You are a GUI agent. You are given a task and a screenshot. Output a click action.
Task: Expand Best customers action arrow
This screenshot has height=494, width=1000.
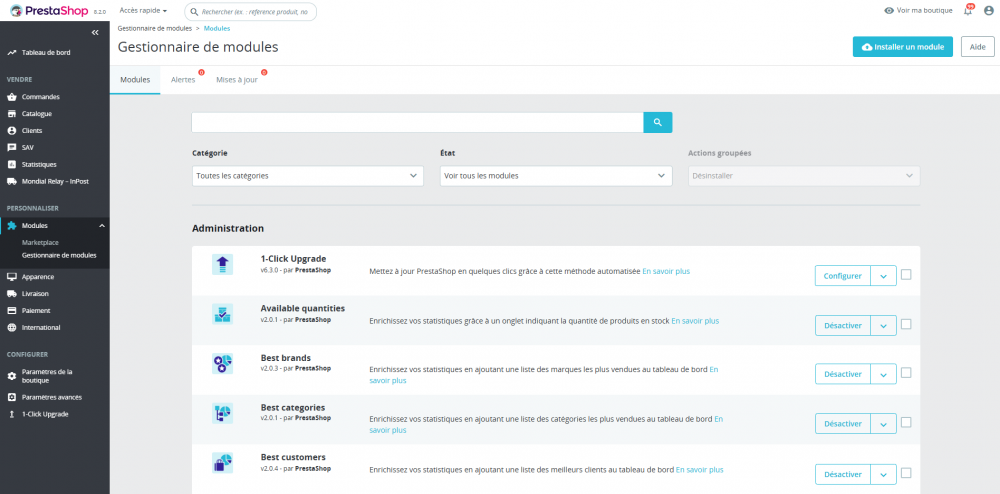click(883, 474)
